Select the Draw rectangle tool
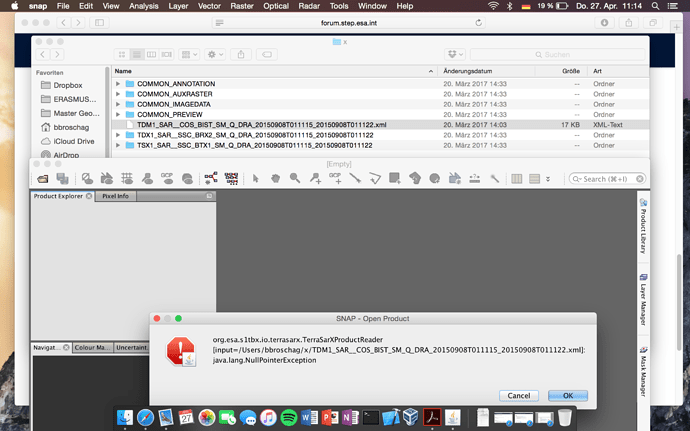 click(x=395, y=178)
